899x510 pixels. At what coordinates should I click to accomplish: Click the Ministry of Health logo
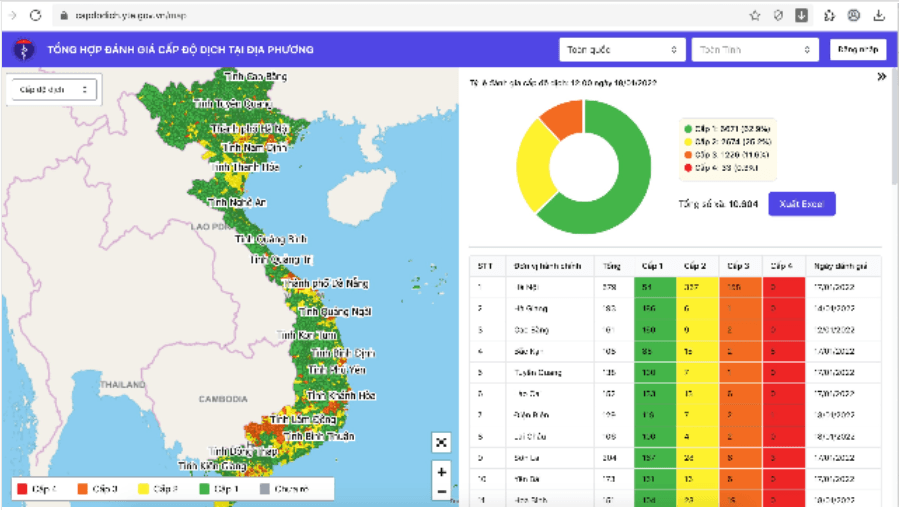click(x=24, y=50)
